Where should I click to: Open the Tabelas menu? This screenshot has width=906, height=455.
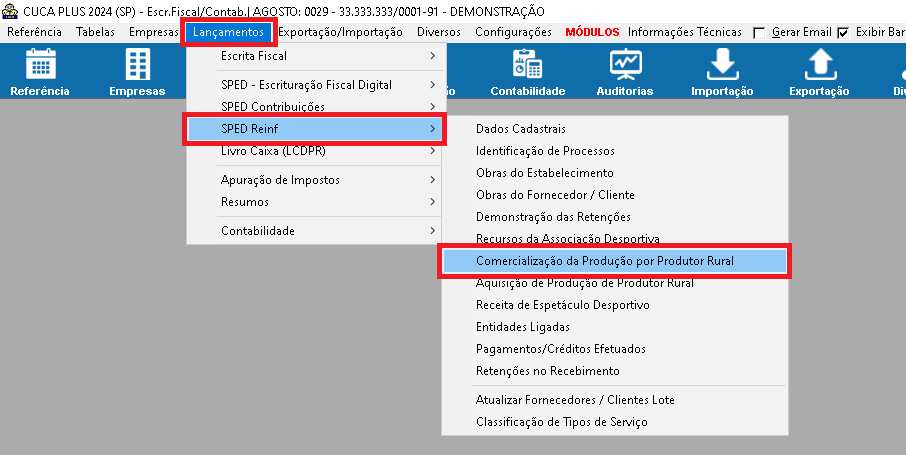coord(95,32)
